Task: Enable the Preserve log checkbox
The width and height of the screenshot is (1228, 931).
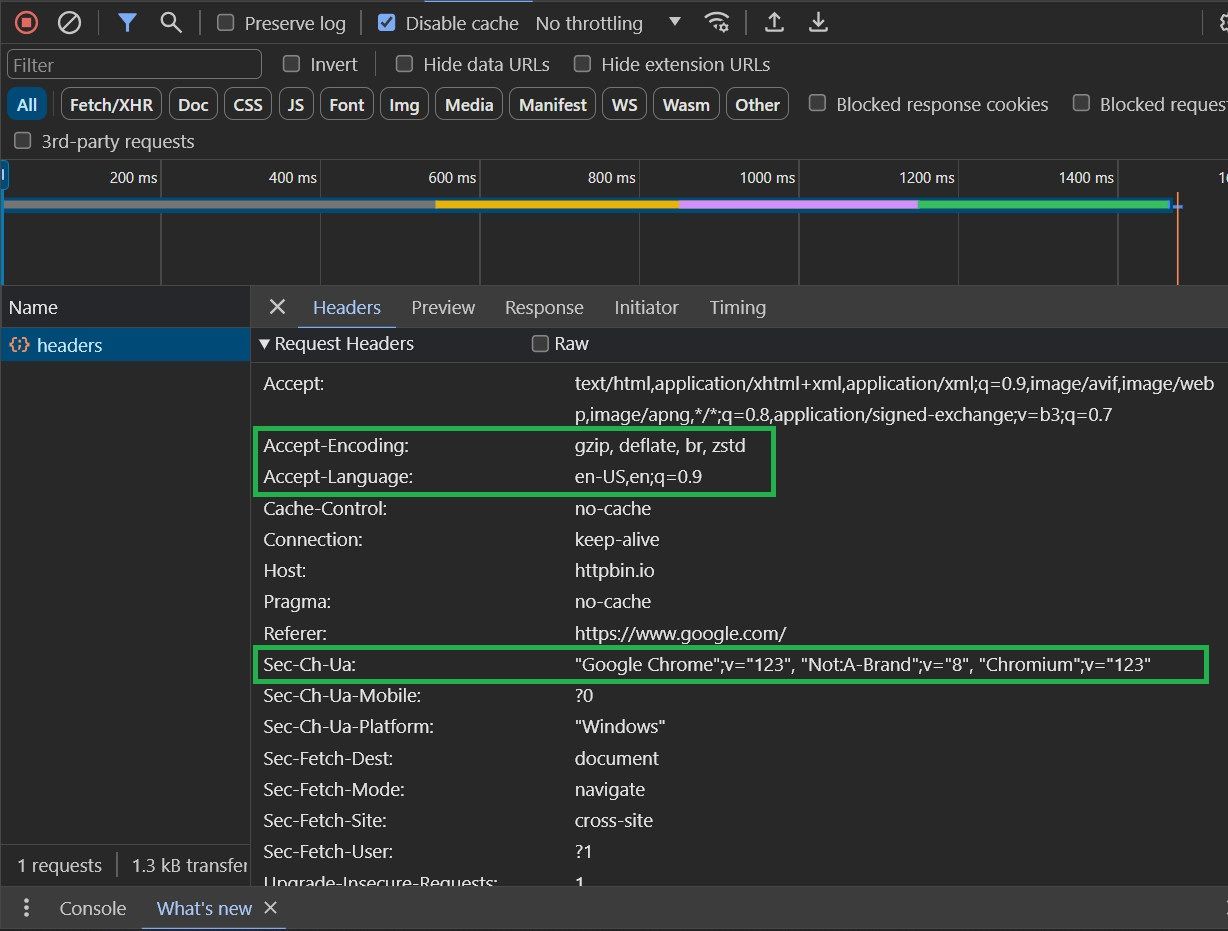Action: click(226, 22)
